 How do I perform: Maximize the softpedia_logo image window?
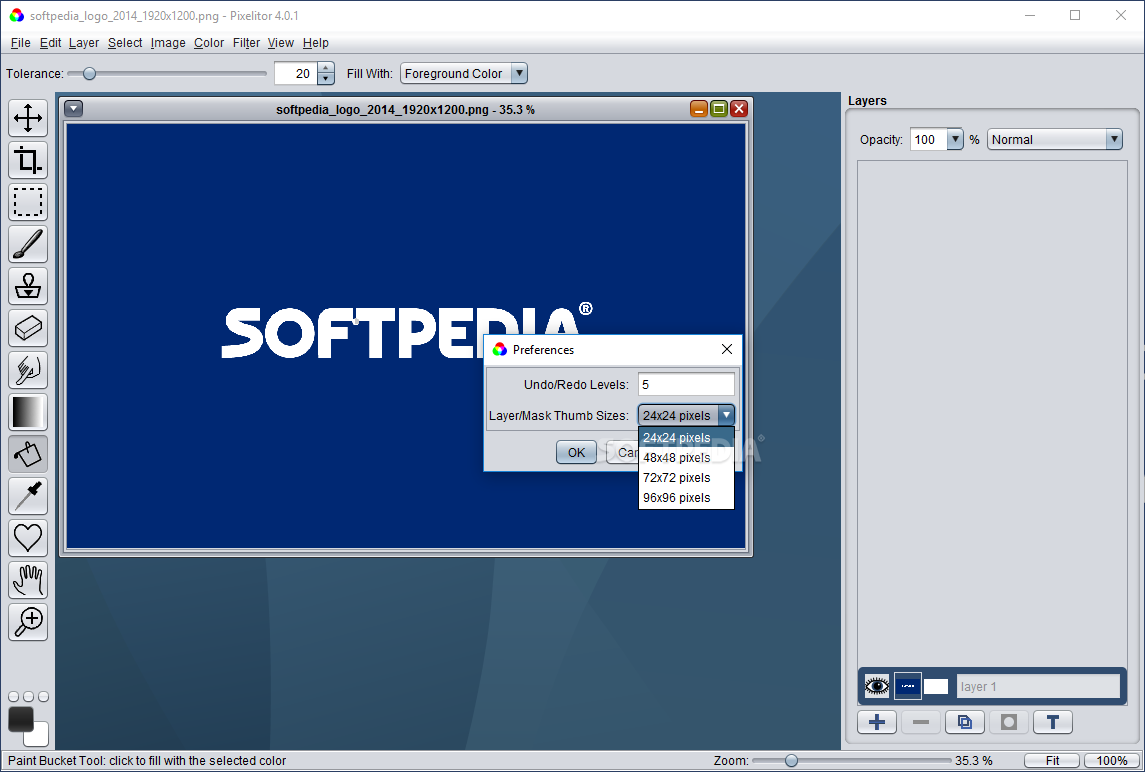[x=719, y=109]
